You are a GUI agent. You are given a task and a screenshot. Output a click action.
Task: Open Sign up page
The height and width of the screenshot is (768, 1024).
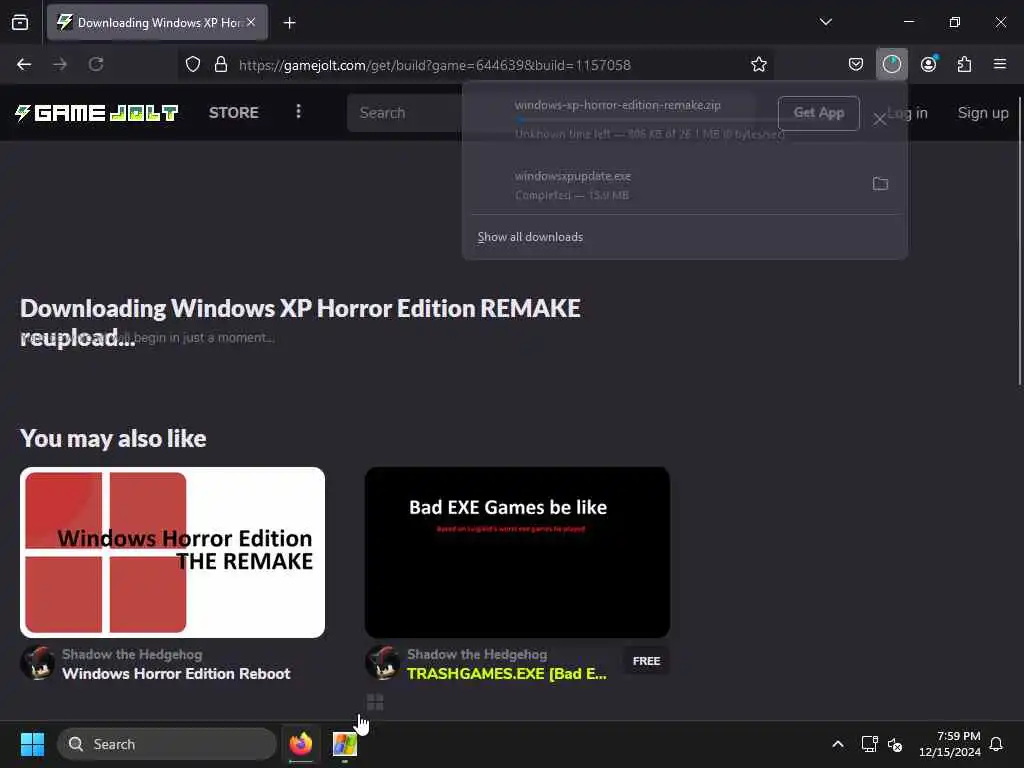(x=982, y=113)
